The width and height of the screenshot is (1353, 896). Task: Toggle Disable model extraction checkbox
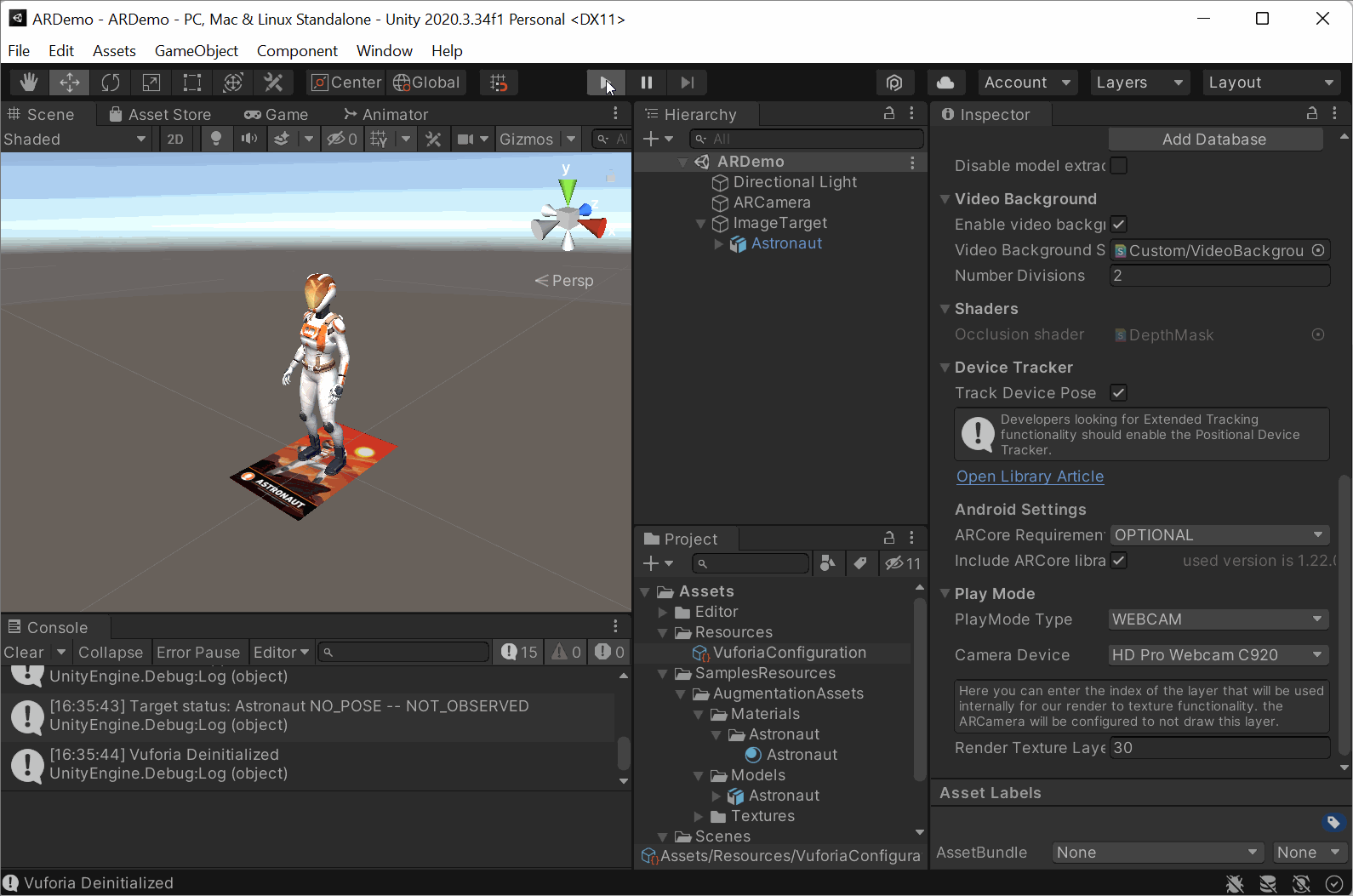pos(1119,166)
